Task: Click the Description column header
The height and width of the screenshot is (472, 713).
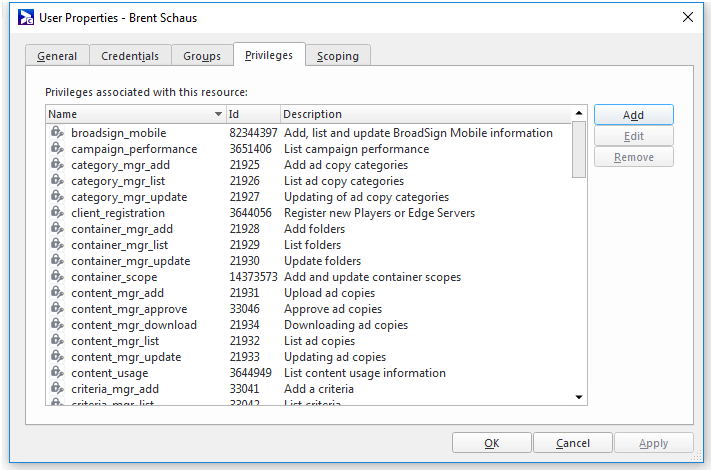Action: click(x=425, y=114)
